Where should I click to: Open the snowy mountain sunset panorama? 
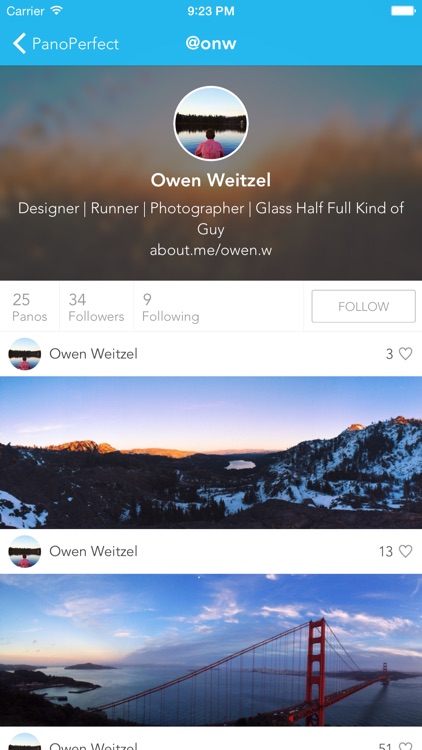[211, 452]
